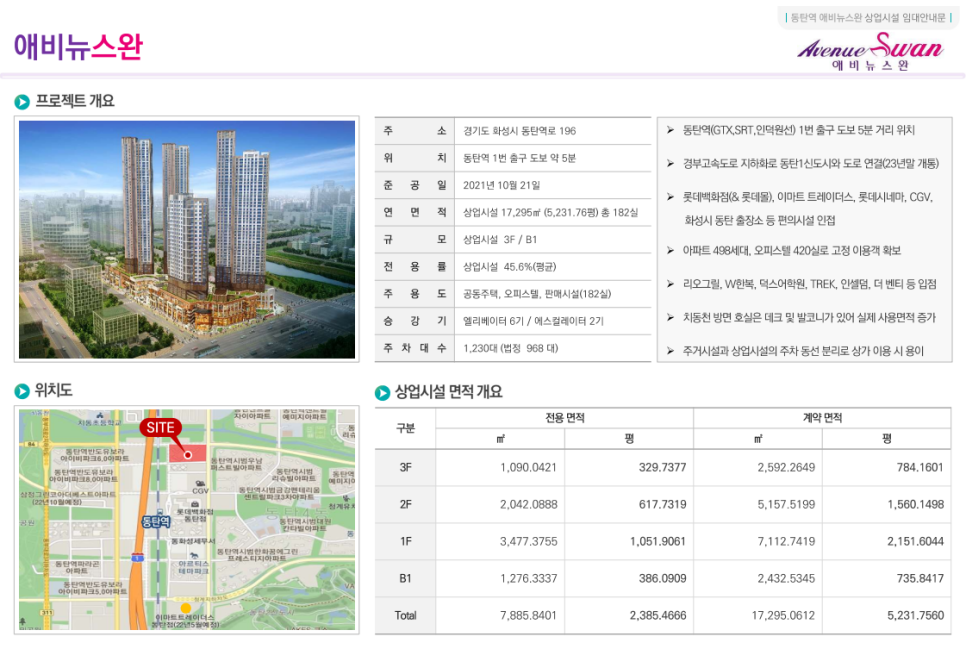Select the 연면적 value 상업시설 17,295㎡

pyautogui.click(x=551, y=213)
